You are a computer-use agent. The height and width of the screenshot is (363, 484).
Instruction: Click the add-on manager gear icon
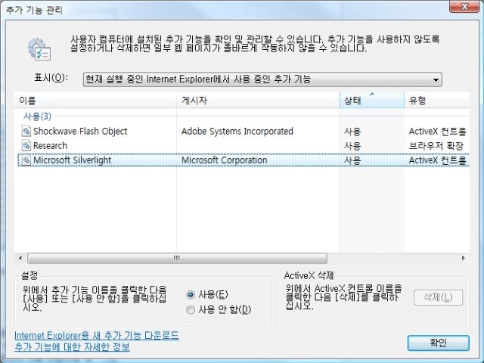pyautogui.click(x=39, y=49)
